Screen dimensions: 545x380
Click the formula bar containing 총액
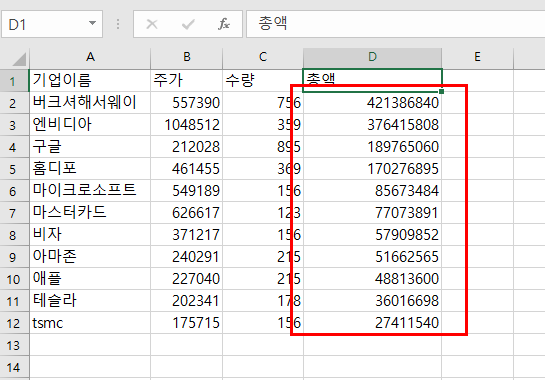[x=396, y=24]
